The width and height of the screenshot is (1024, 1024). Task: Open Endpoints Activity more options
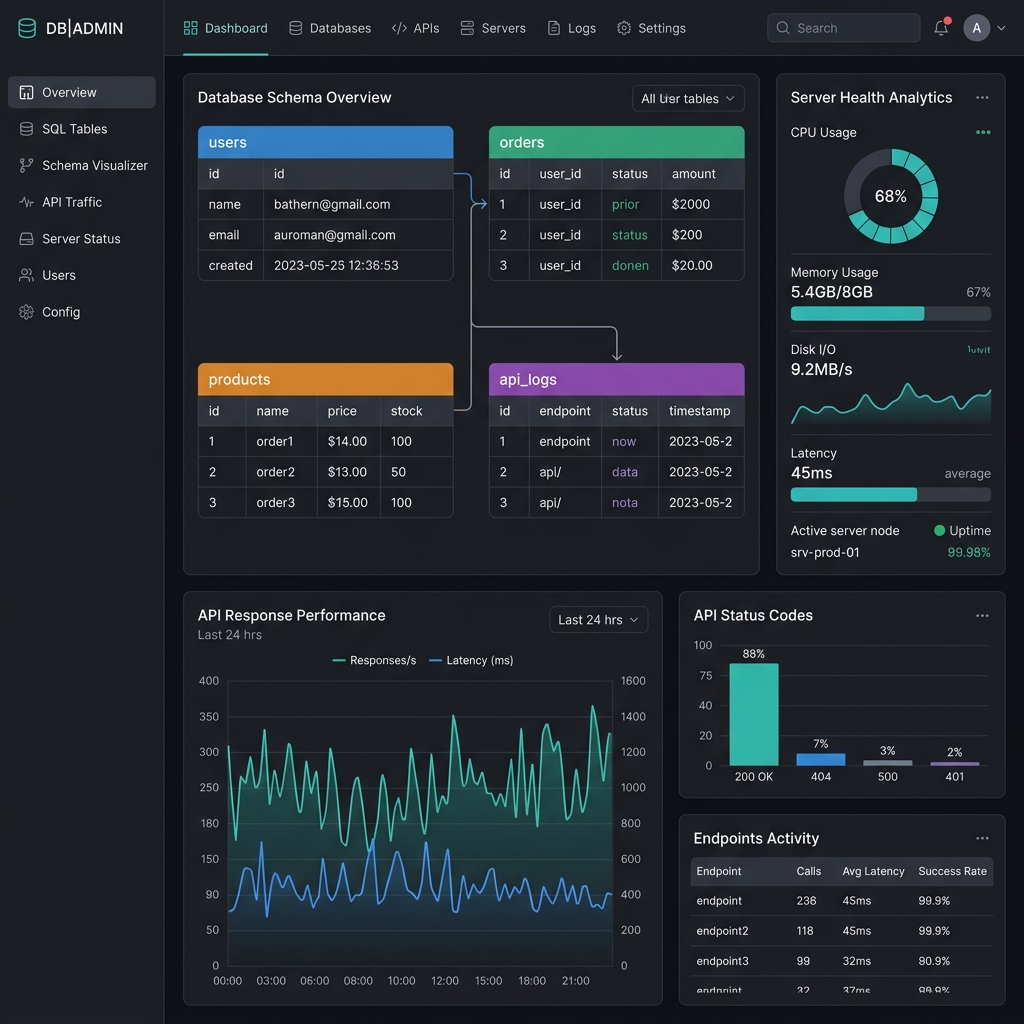point(982,839)
